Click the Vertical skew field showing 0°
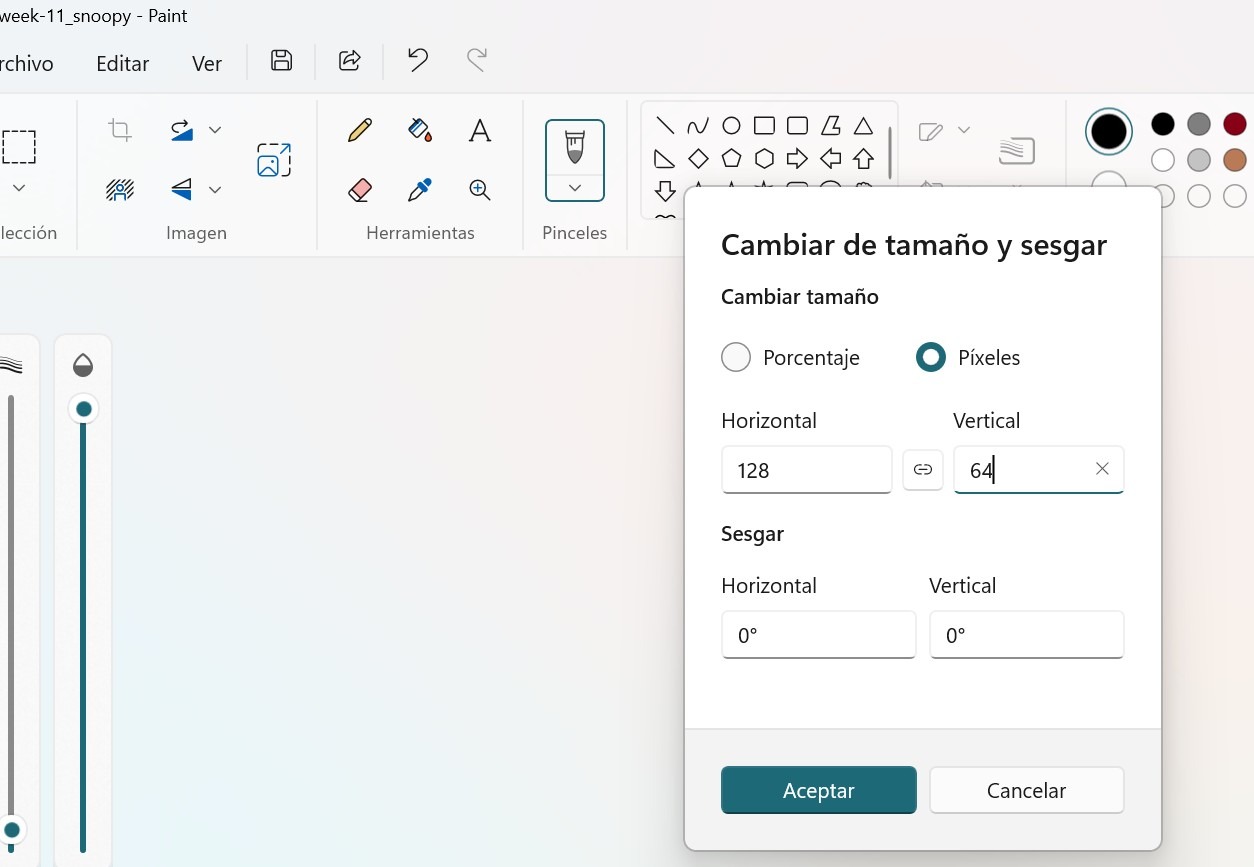Screen dimensions: 1254x867 (1027, 635)
